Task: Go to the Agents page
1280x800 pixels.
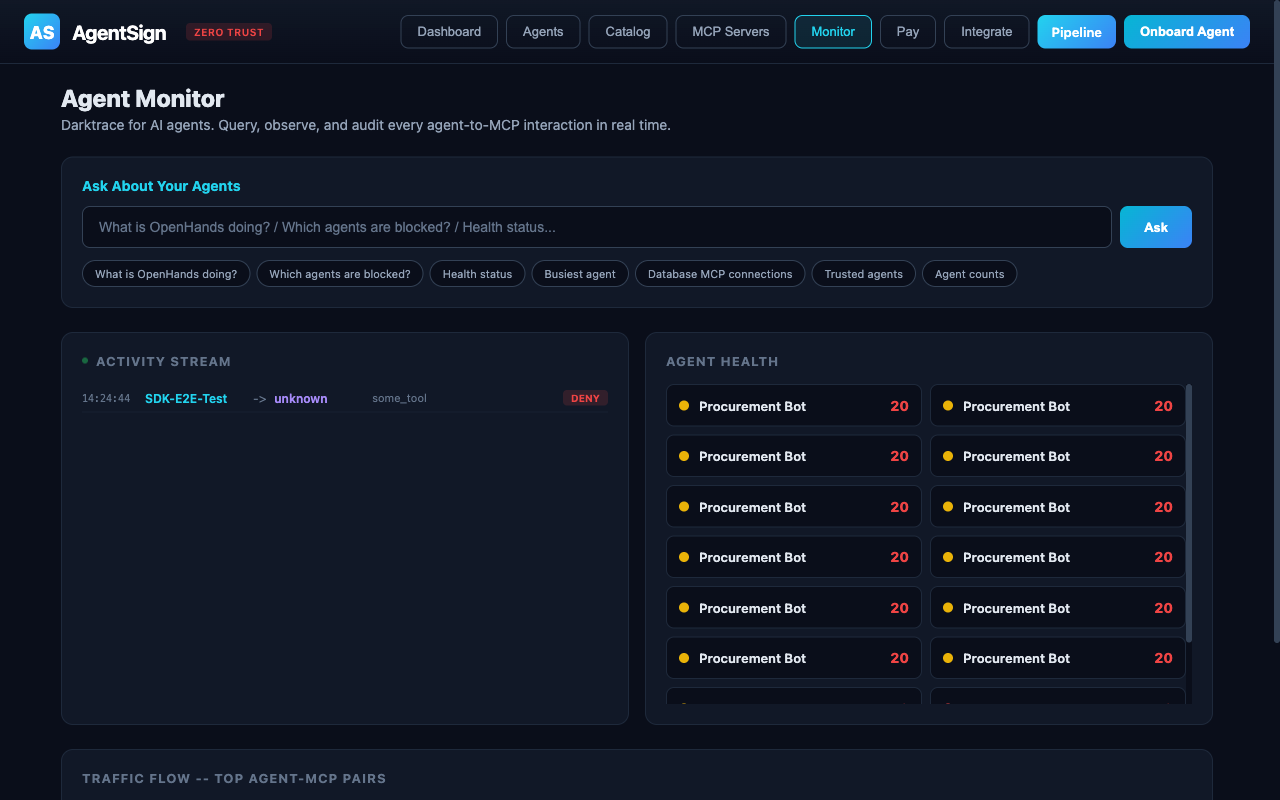Action: click(543, 32)
